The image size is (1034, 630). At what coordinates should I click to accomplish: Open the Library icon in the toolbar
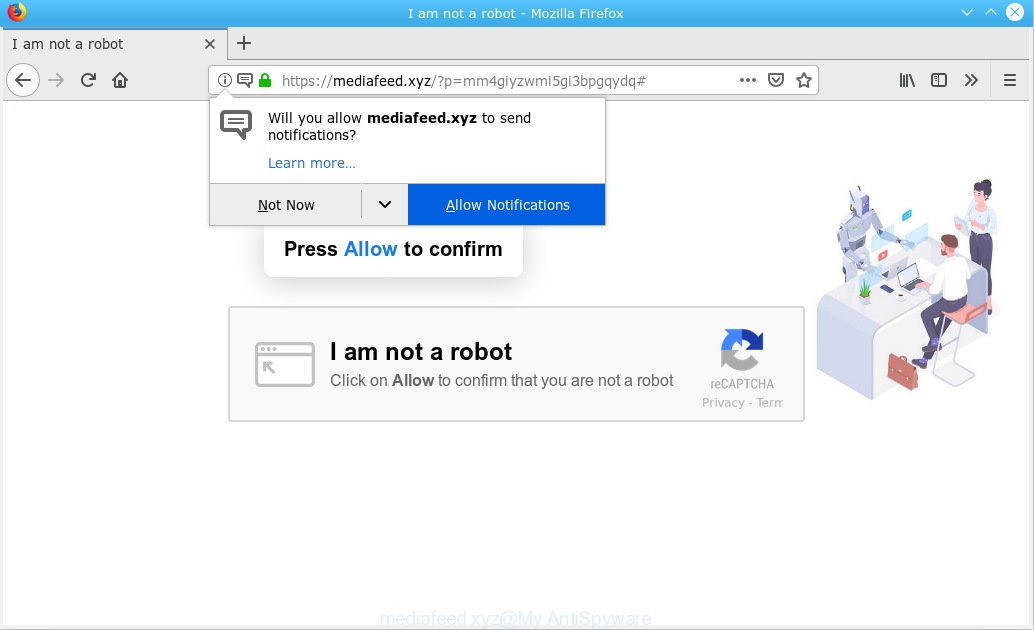[907, 80]
